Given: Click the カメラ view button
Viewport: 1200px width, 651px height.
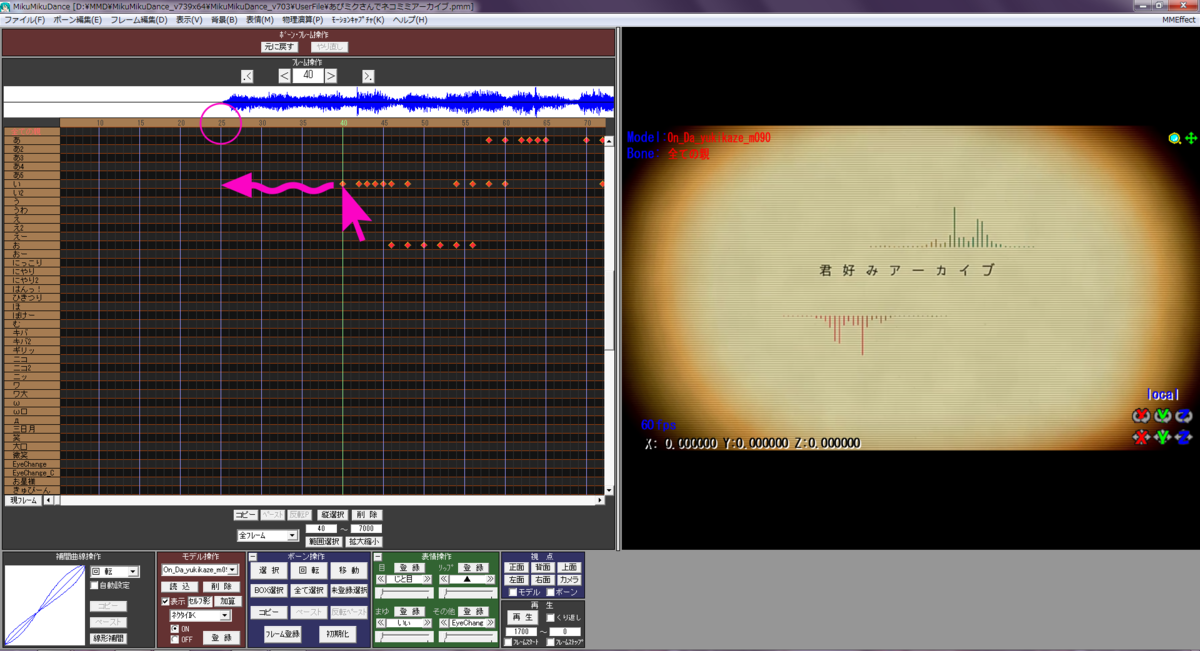Looking at the screenshot, I should [x=569, y=579].
